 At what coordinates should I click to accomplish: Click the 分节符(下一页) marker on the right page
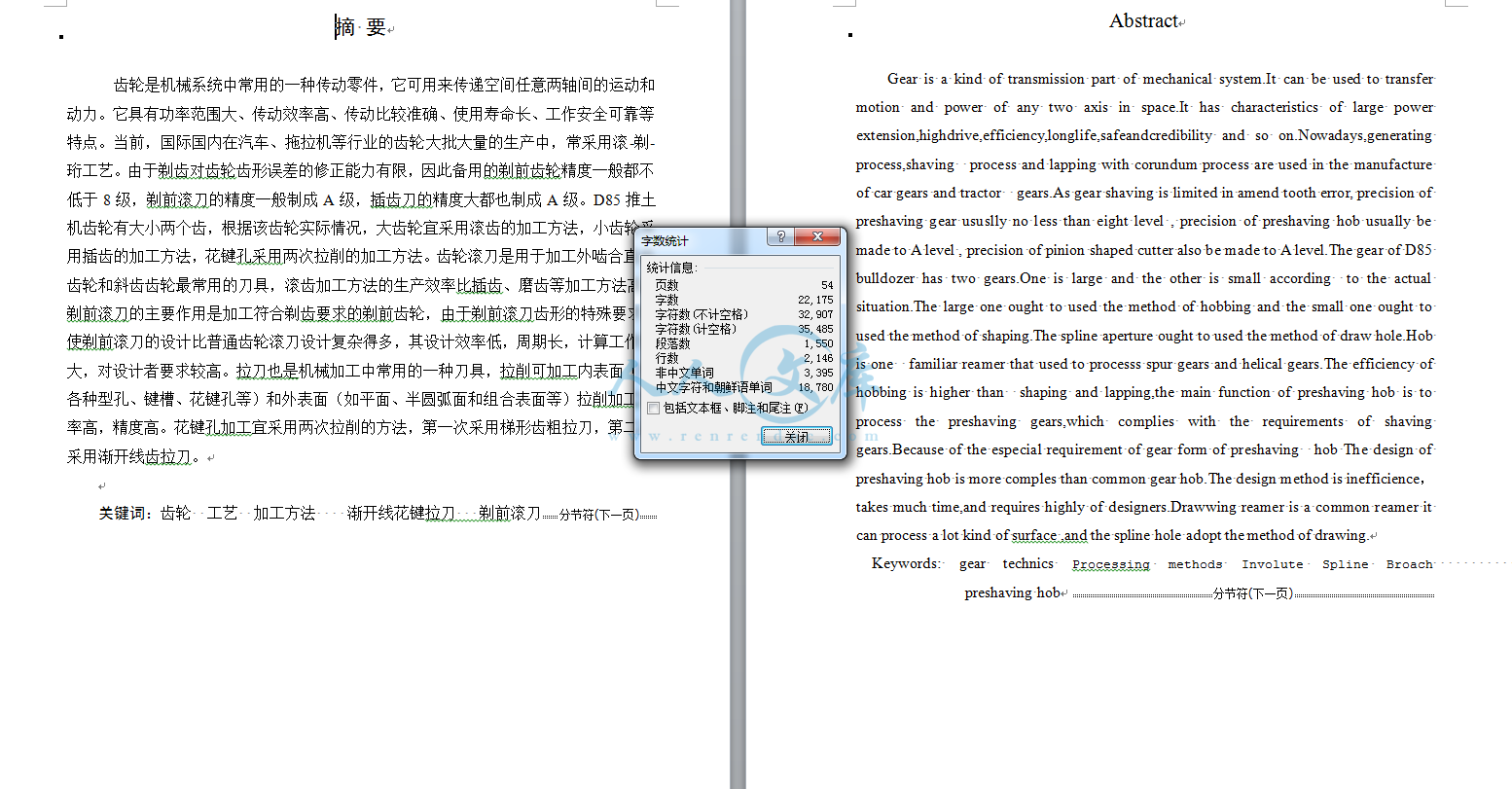point(1252,593)
